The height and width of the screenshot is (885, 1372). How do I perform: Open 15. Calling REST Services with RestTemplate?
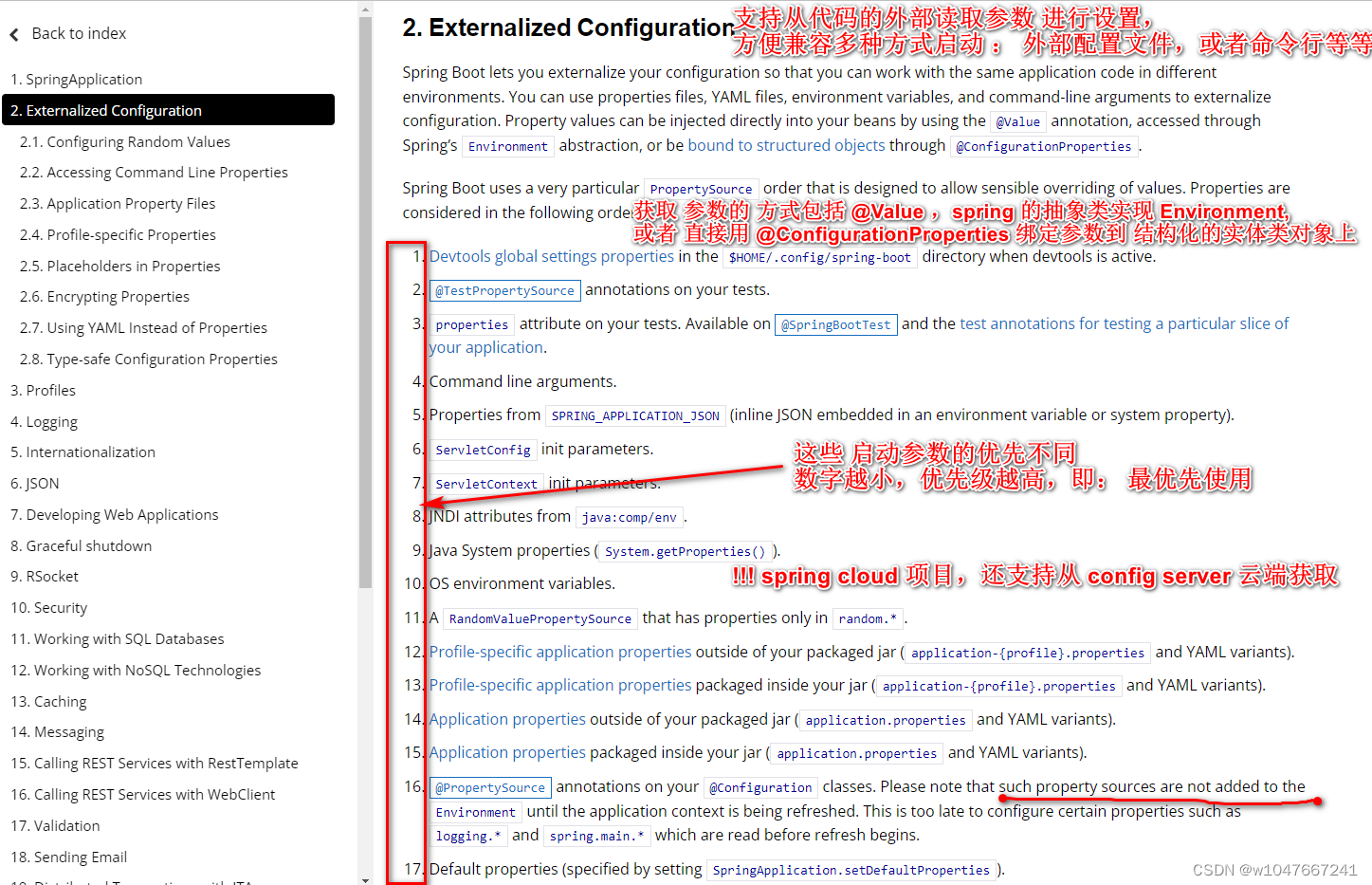tap(155, 764)
